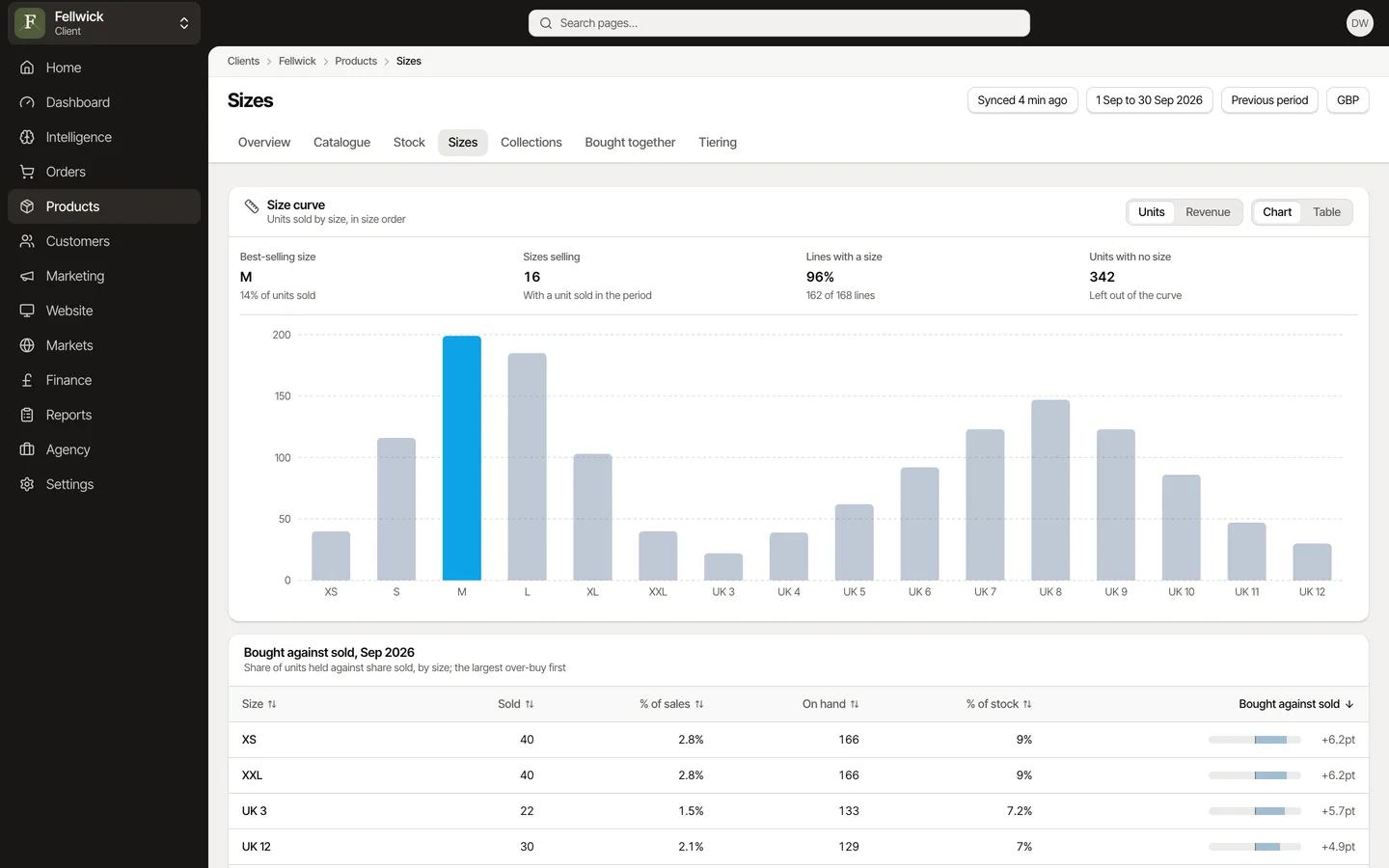Screen dimensions: 1389x868
Task: Show the size curve as Chart
Action: [1277, 212]
